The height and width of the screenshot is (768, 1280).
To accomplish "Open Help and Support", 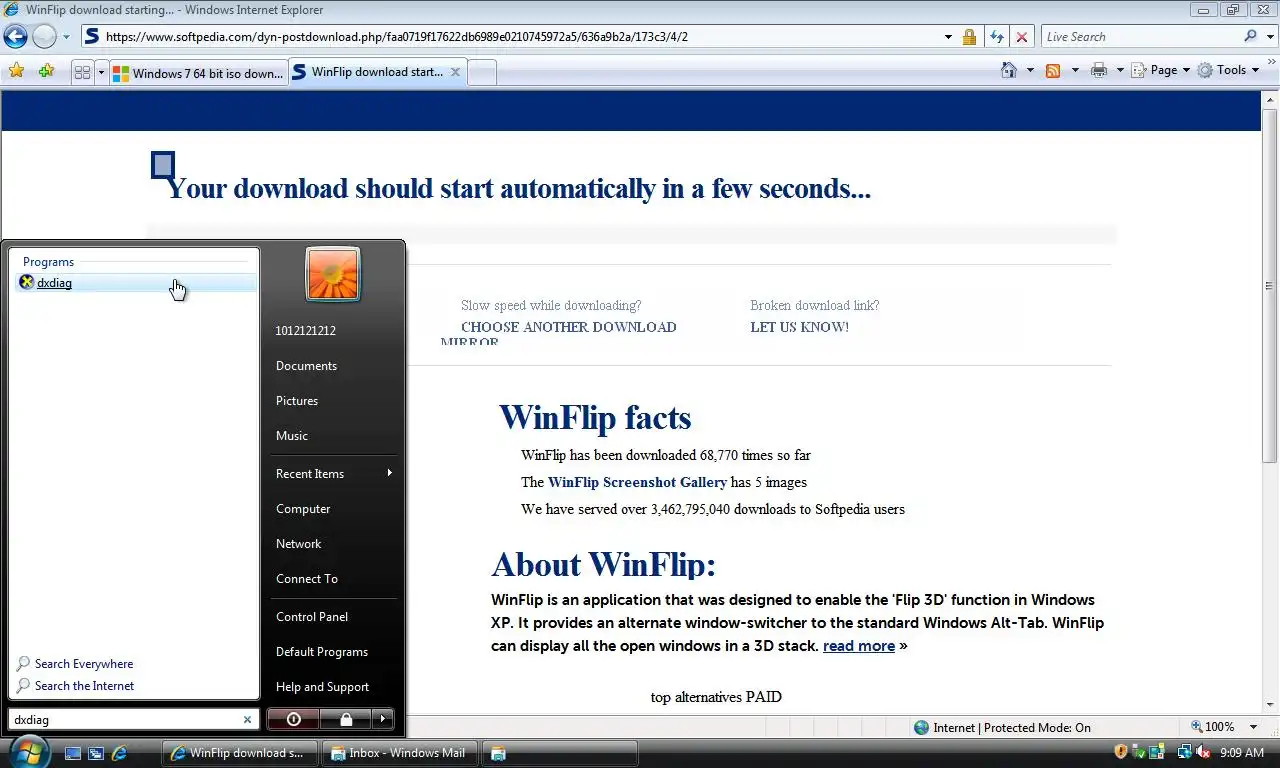I will [x=322, y=686].
